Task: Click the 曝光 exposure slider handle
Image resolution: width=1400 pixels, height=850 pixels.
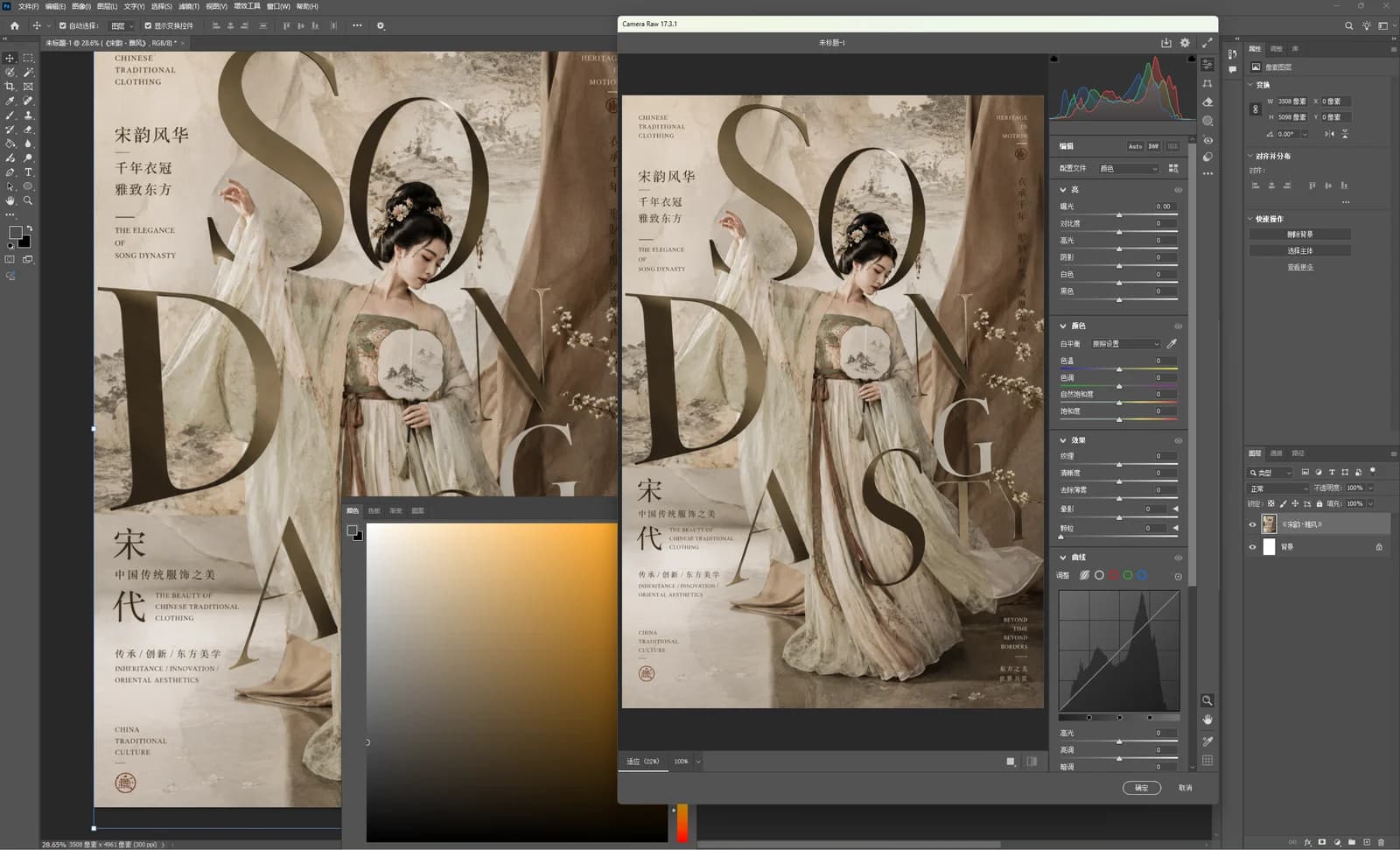Action: [1119, 214]
